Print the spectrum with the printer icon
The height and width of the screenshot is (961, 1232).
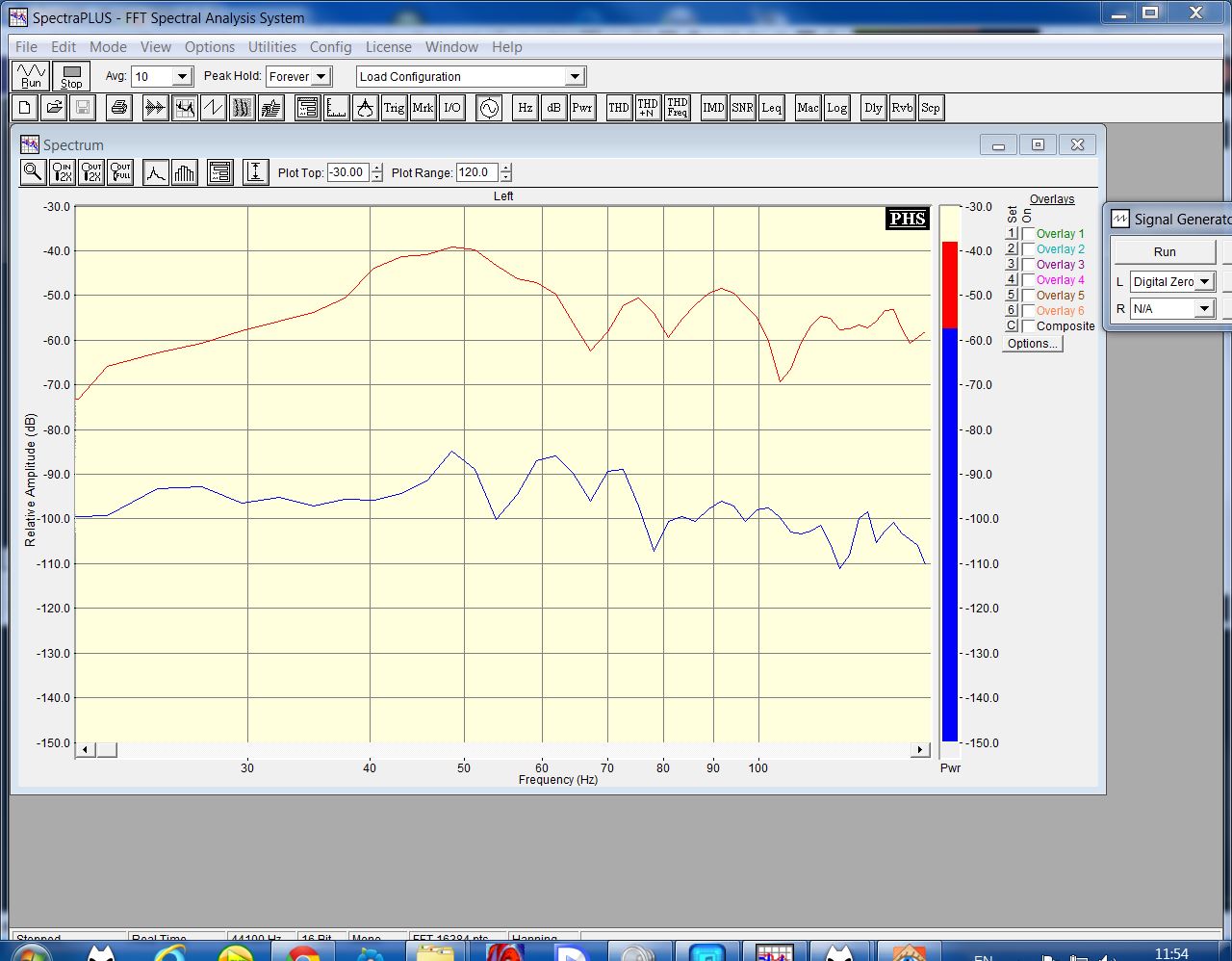coord(119,108)
